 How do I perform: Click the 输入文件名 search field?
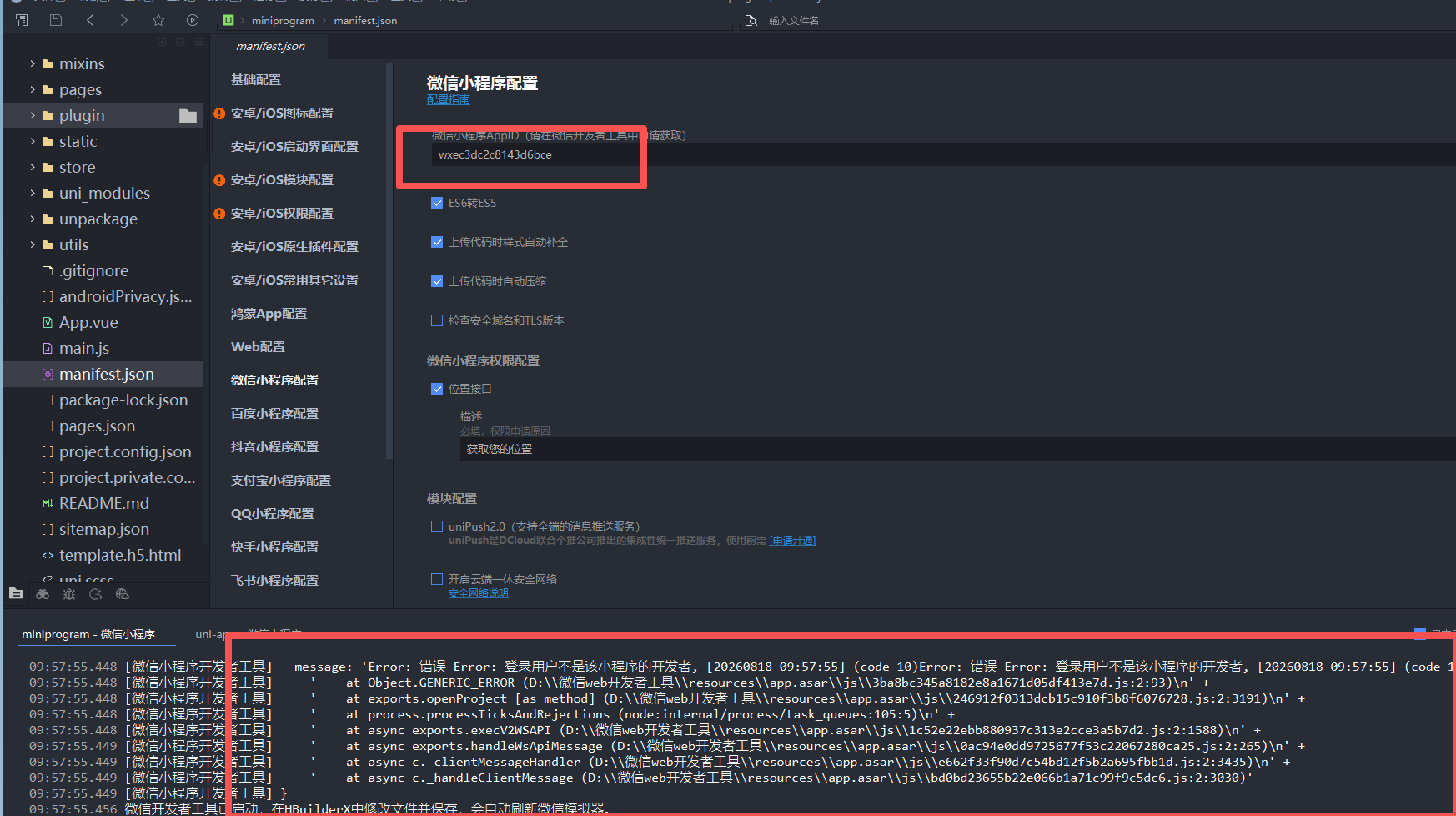[x=793, y=21]
